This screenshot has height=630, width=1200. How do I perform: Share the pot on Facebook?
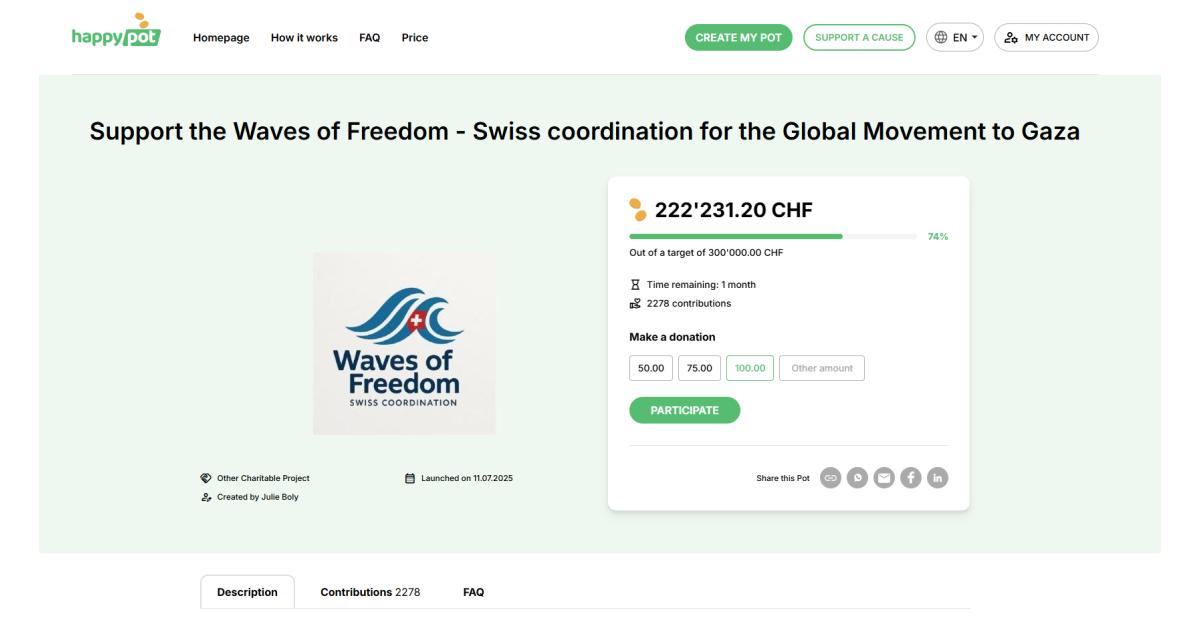[911, 477]
